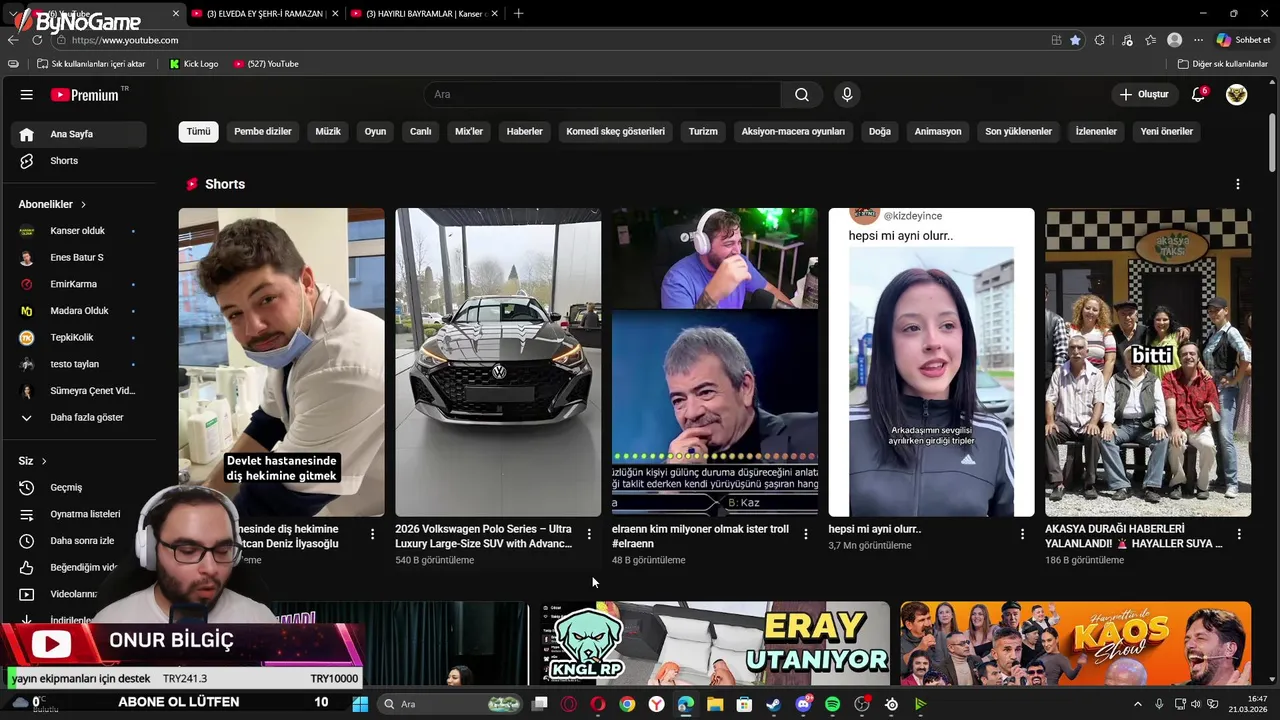
Task: Open the EmirKarma subscription
Action: (78, 284)
